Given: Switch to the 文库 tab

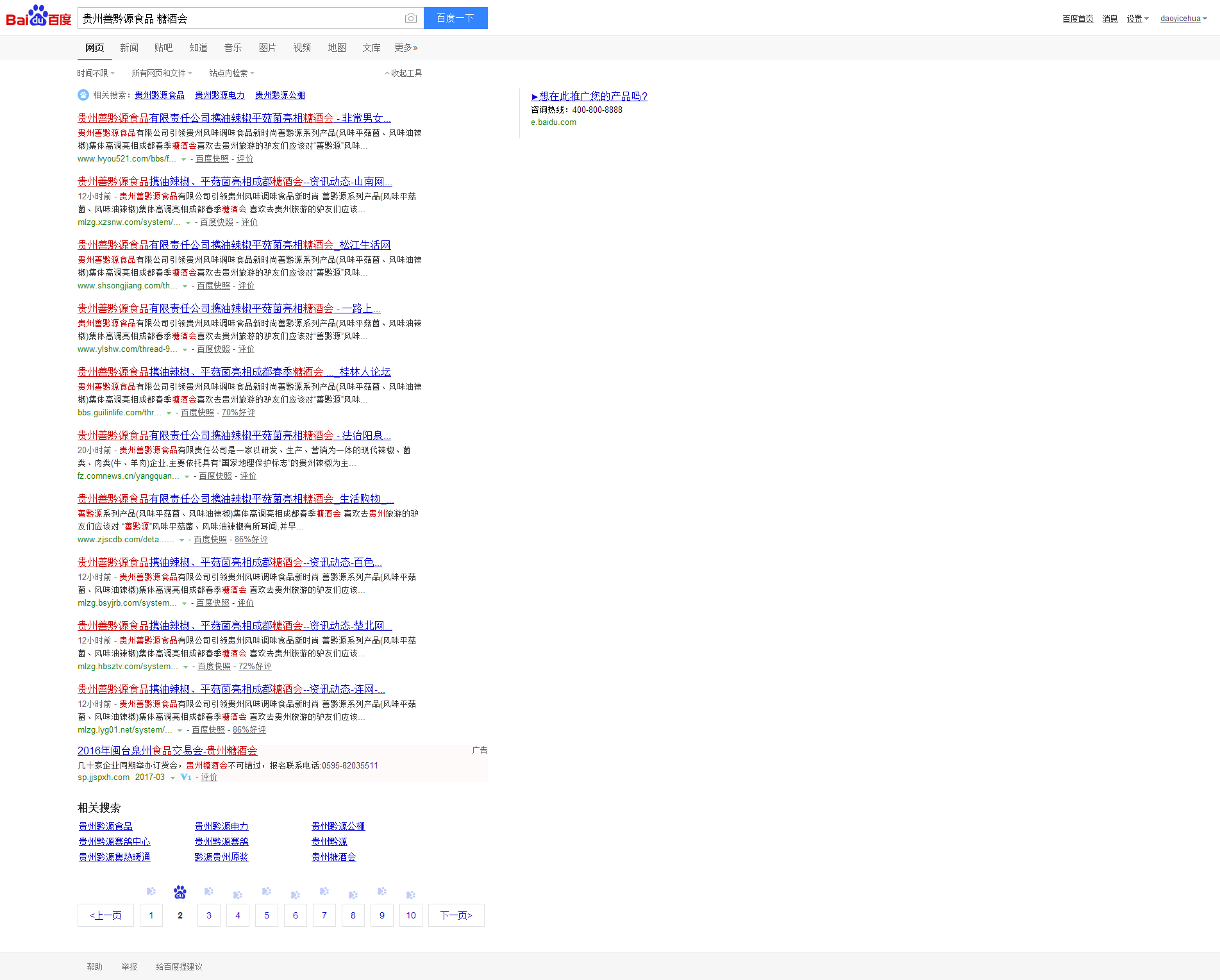Looking at the screenshot, I should point(371,47).
